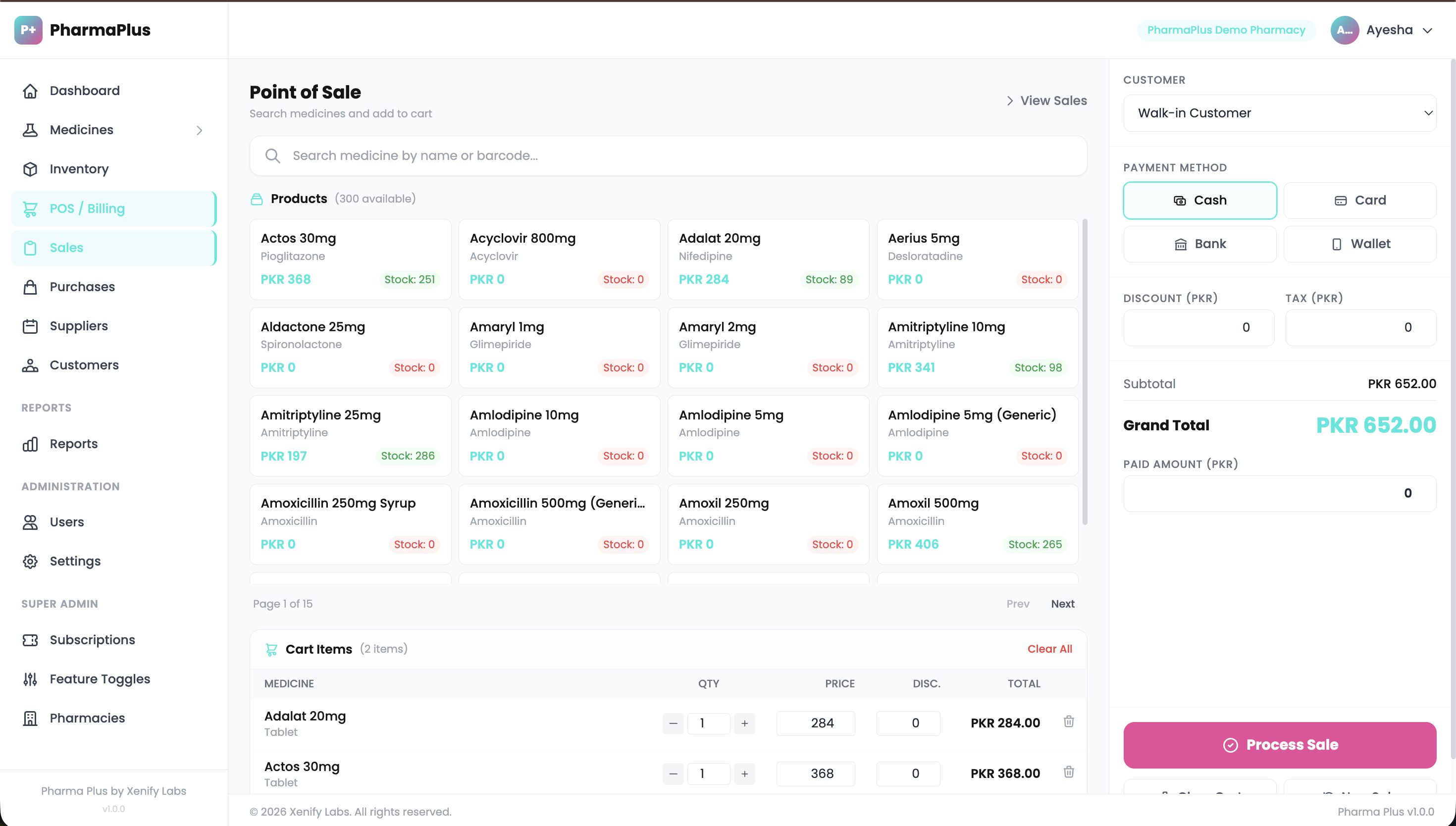Screen dimensions: 1456x826
Task: Open Dashboard from the sidebar
Action: point(113,91)
